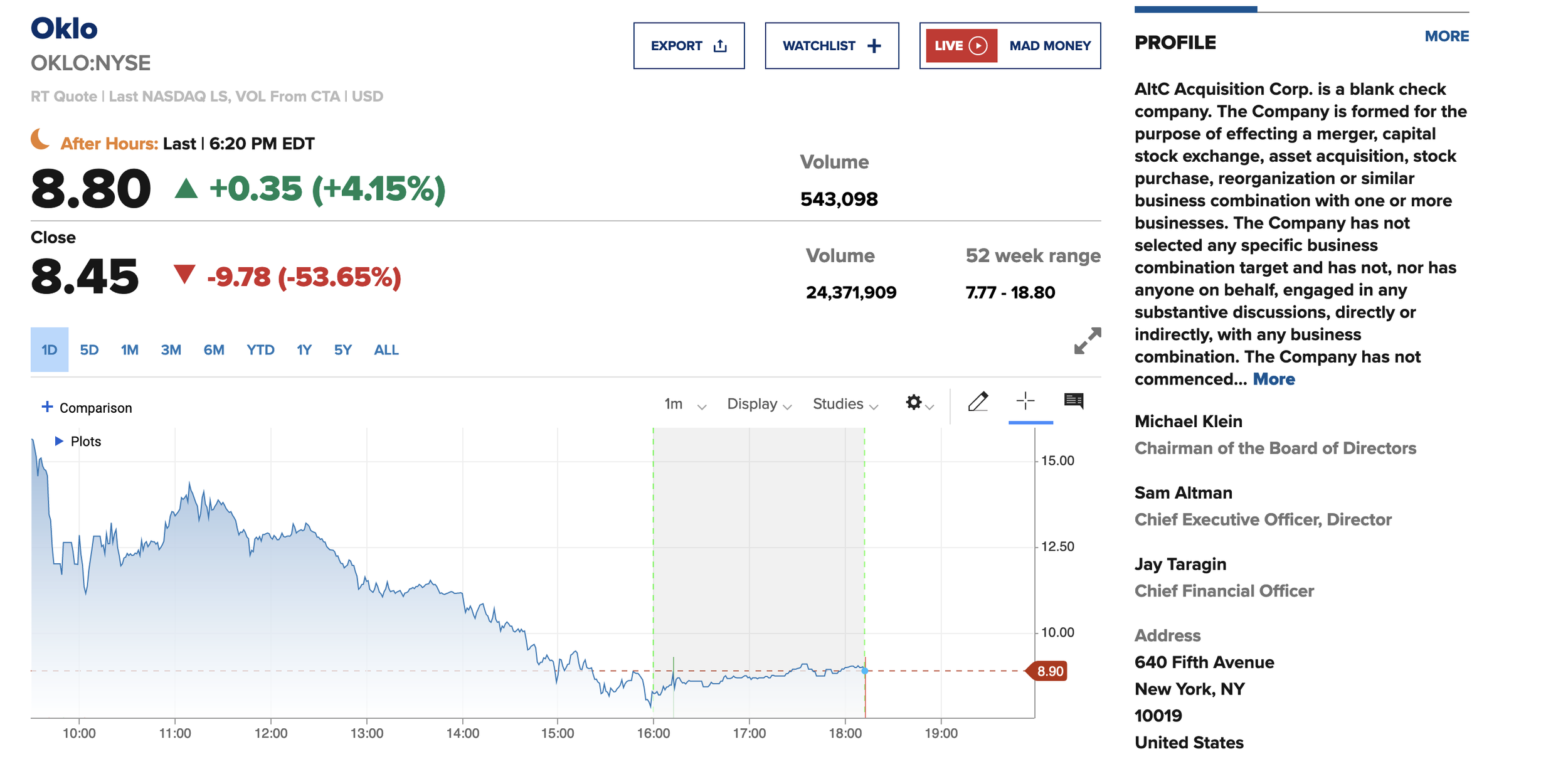Expand chart to full screen

(1087, 341)
